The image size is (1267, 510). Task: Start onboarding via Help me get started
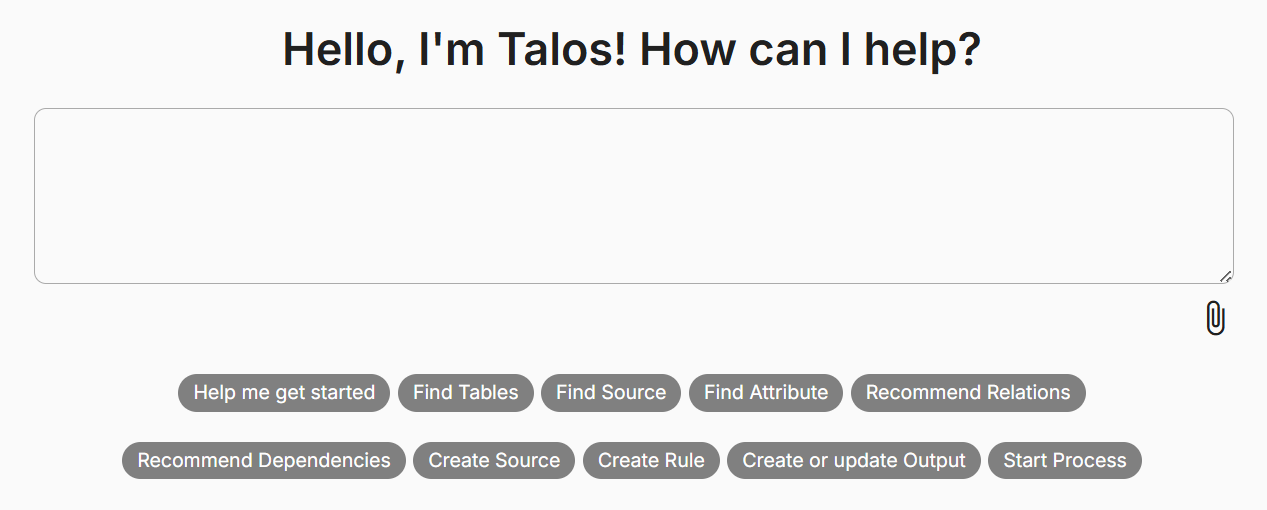click(284, 393)
